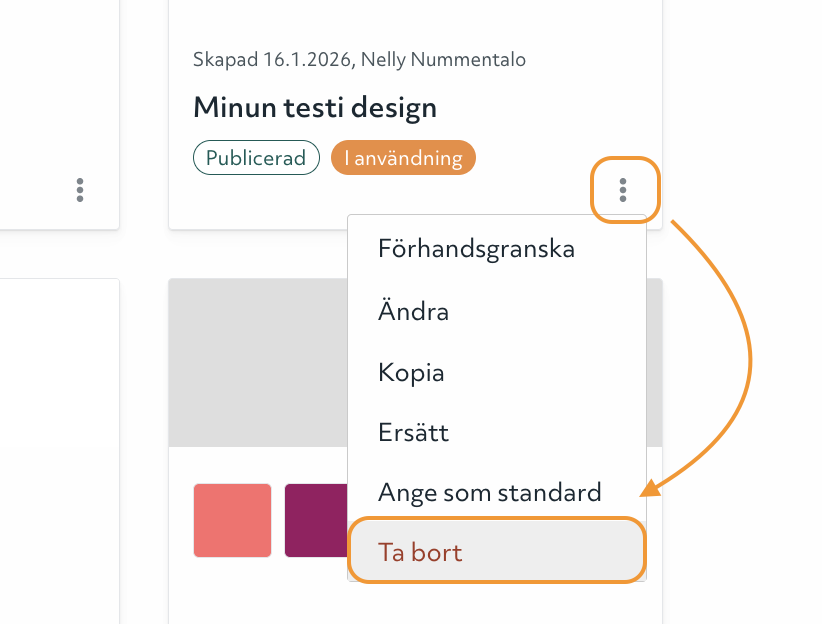Click the author name Nelly Nummentalo

coord(443,60)
